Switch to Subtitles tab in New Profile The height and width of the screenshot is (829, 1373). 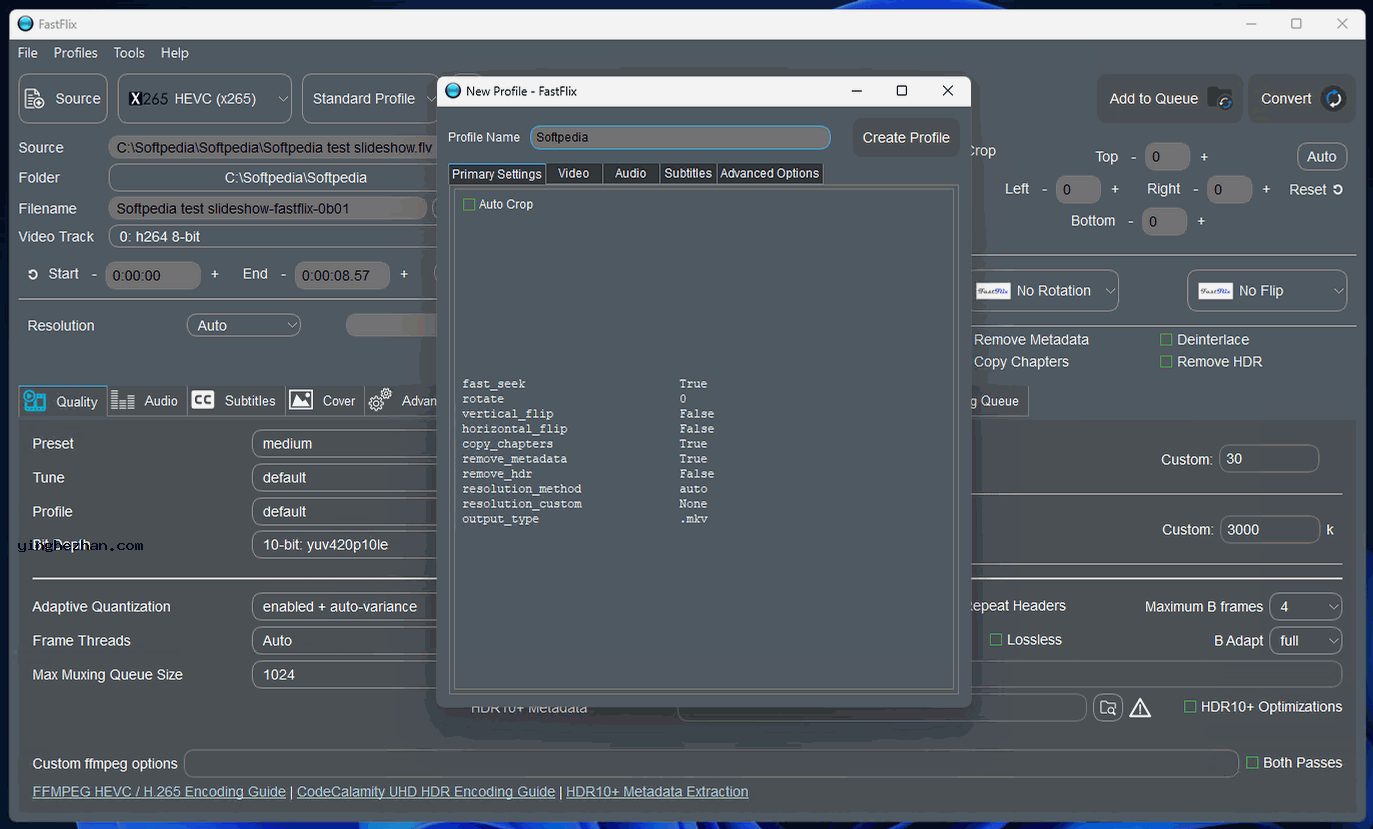click(x=689, y=173)
